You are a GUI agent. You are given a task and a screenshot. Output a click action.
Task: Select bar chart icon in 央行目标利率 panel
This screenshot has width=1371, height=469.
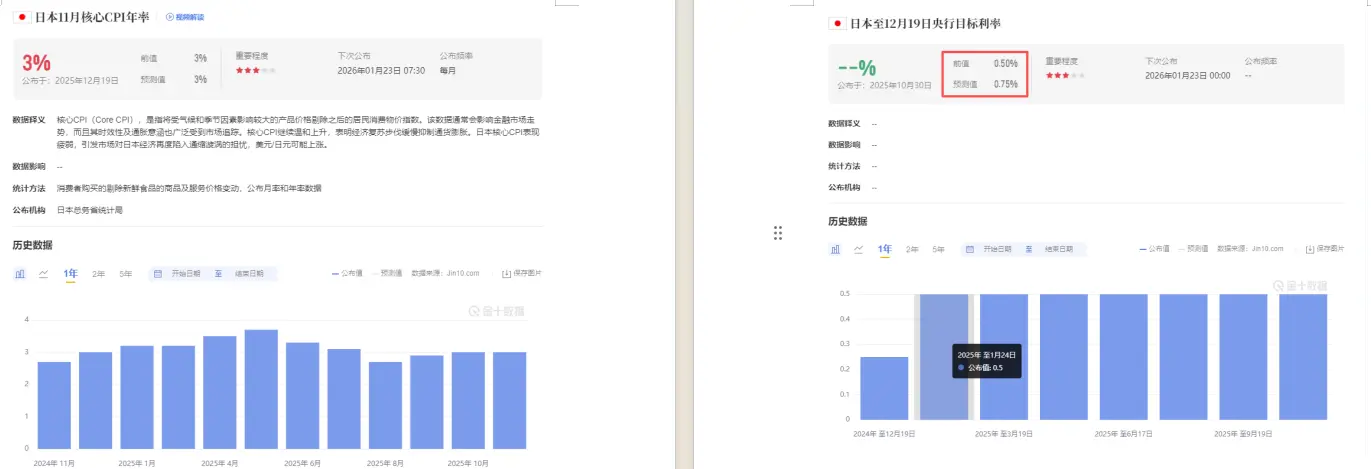coord(835,249)
